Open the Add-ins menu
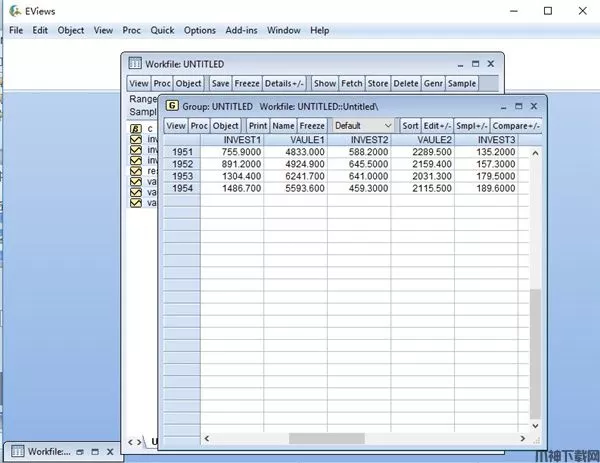 pos(241,31)
